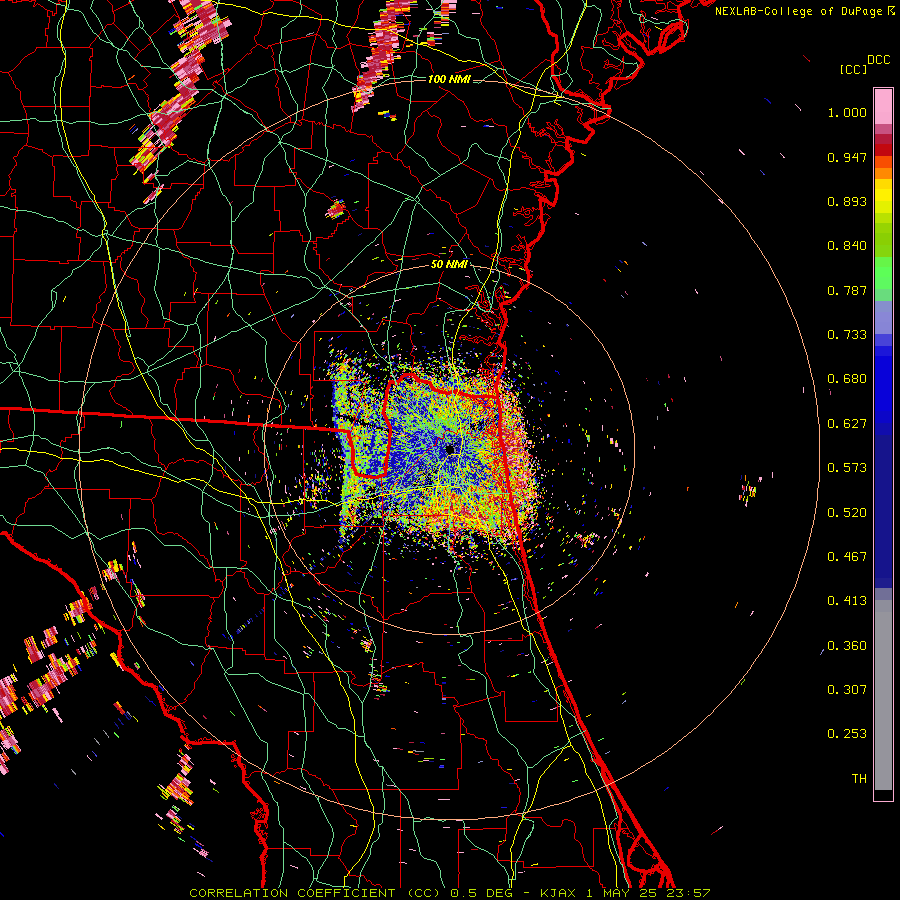
Task: Click the TH threshold label
Action: click(x=859, y=779)
